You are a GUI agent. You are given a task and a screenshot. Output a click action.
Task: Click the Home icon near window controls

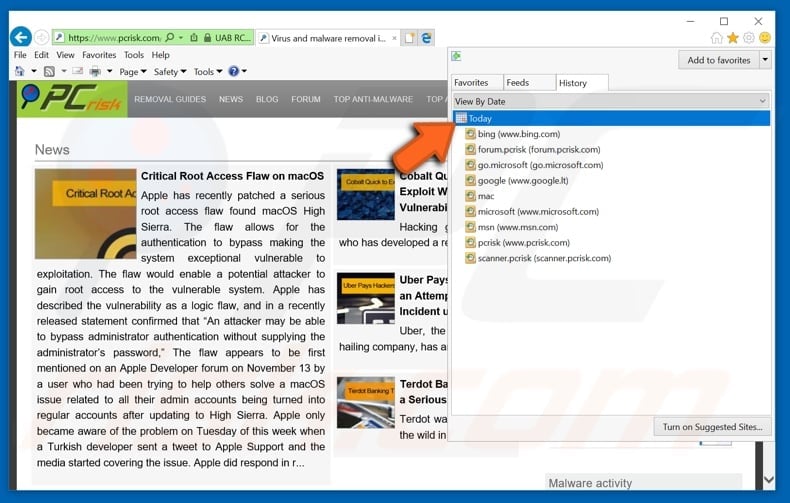(x=716, y=38)
